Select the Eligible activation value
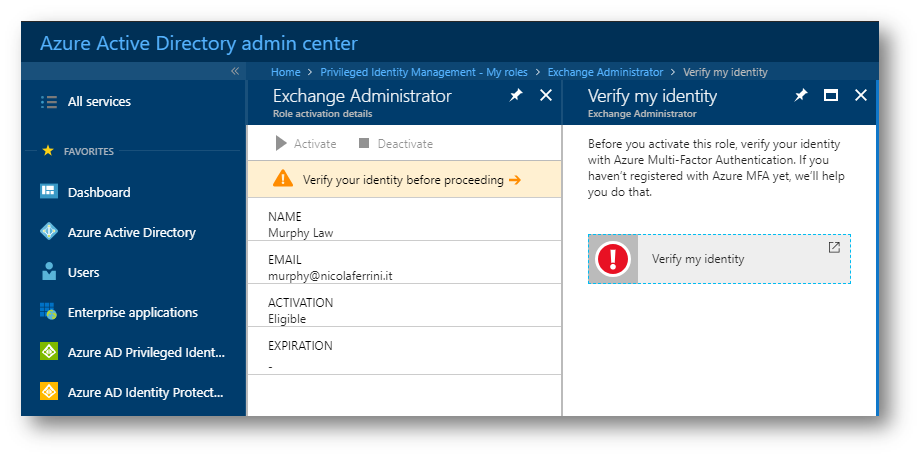The height and width of the screenshot is (458, 921). point(287,319)
